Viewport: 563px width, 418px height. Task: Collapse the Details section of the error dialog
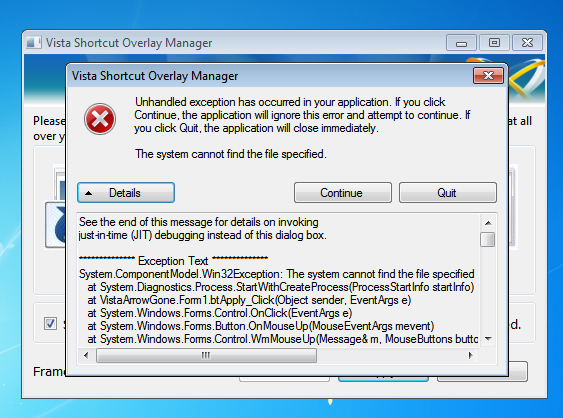[x=126, y=193]
